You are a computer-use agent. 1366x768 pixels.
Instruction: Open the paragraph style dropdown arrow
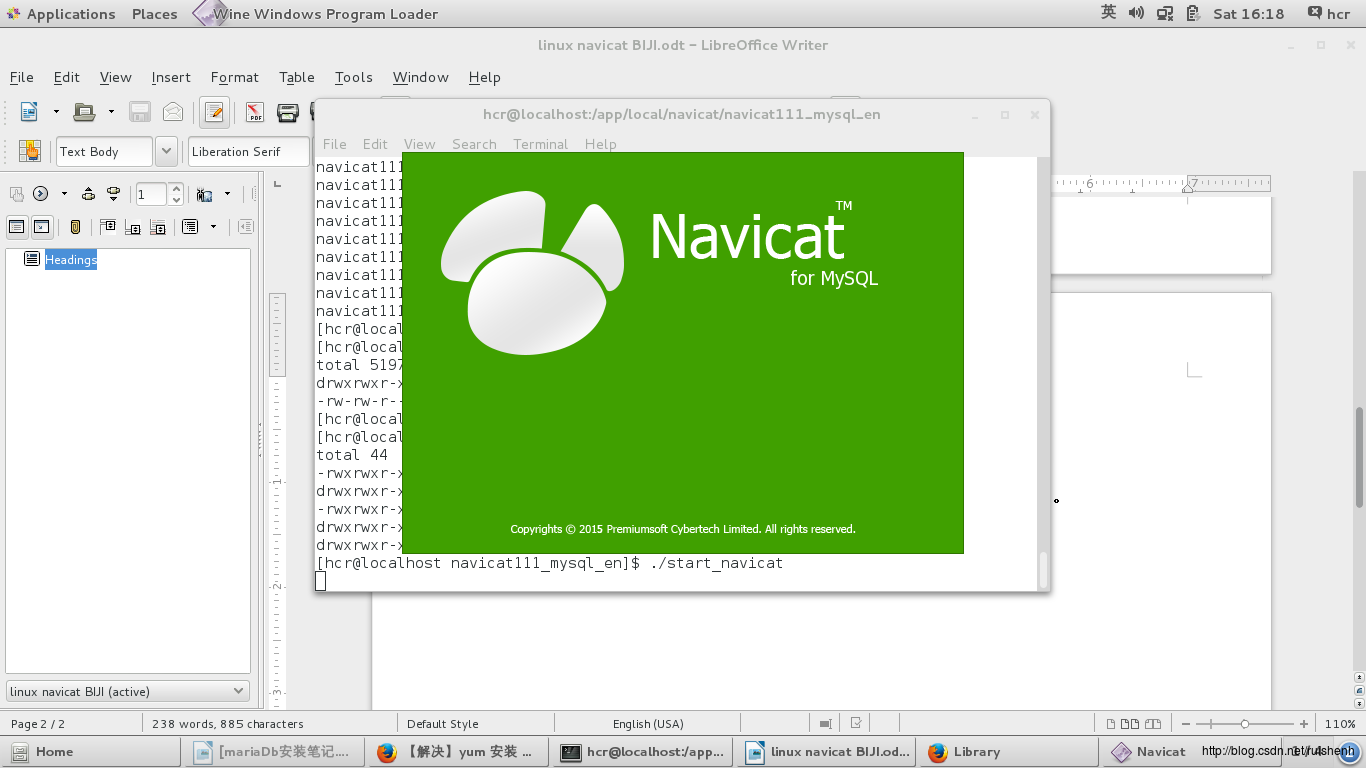click(167, 151)
